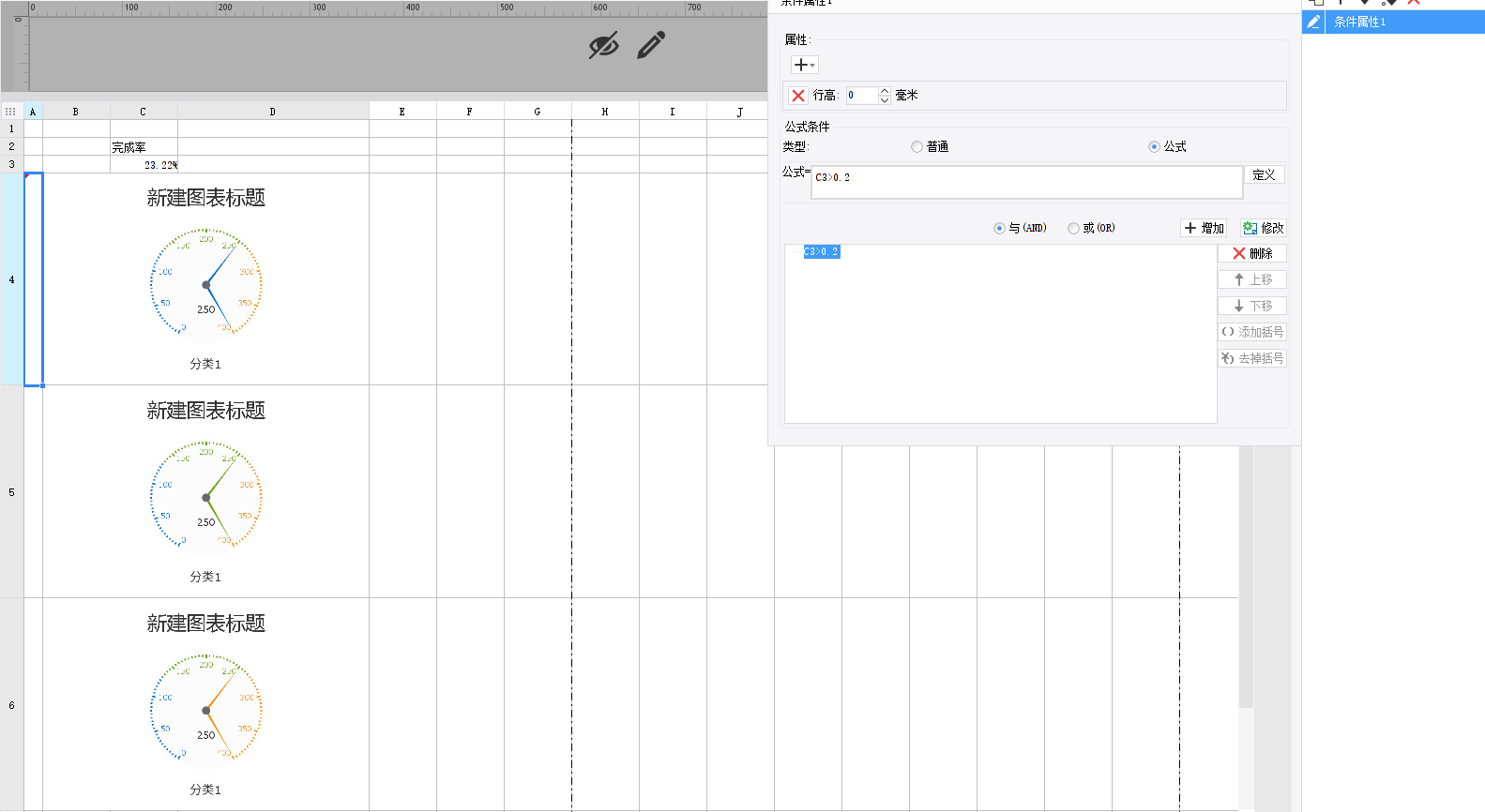Image resolution: width=1485 pixels, height=812 pixels.
Task: Remove the row height property with red X
Action: pos(798,96)
